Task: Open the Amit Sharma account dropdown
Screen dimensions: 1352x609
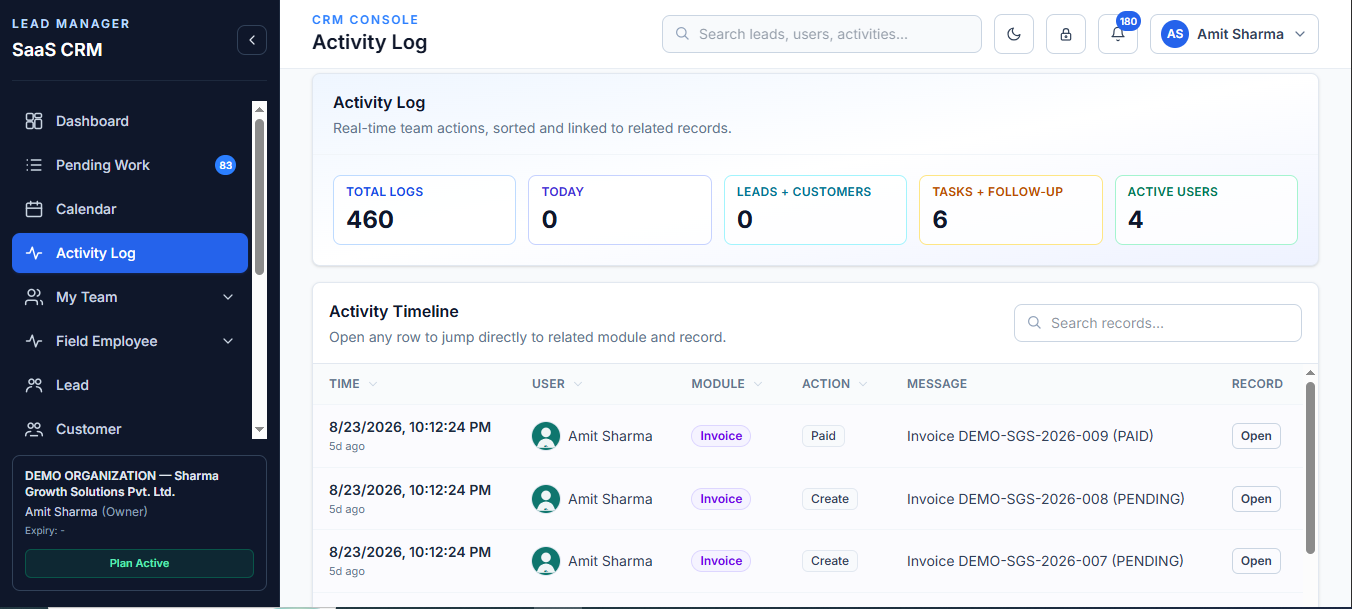Action: click(x=1234, y=34)
